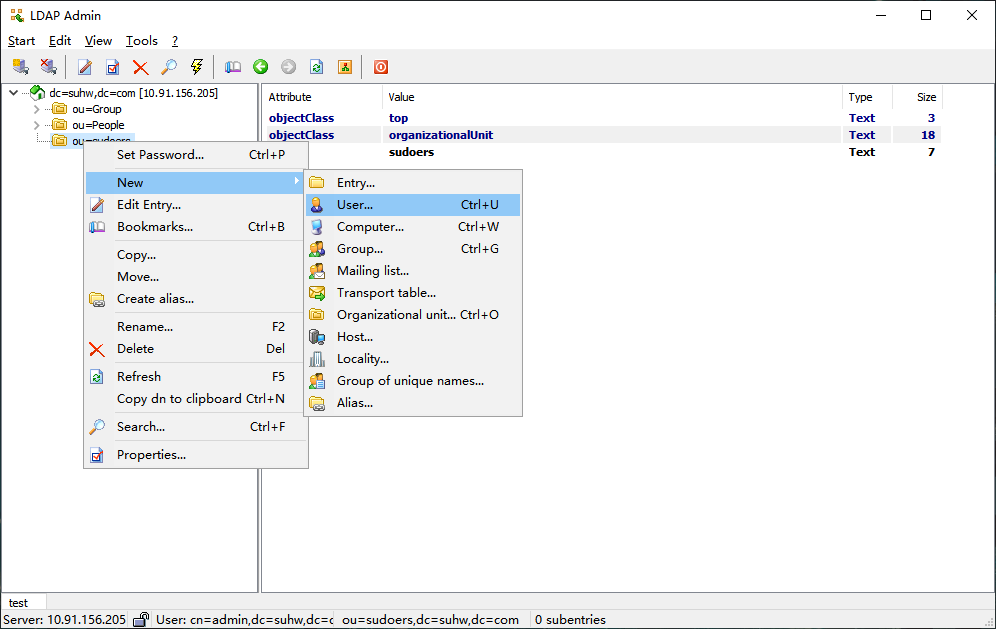Click the lock icon in status bar
This screenshot has height=629, width=996.
coord(141,619)
